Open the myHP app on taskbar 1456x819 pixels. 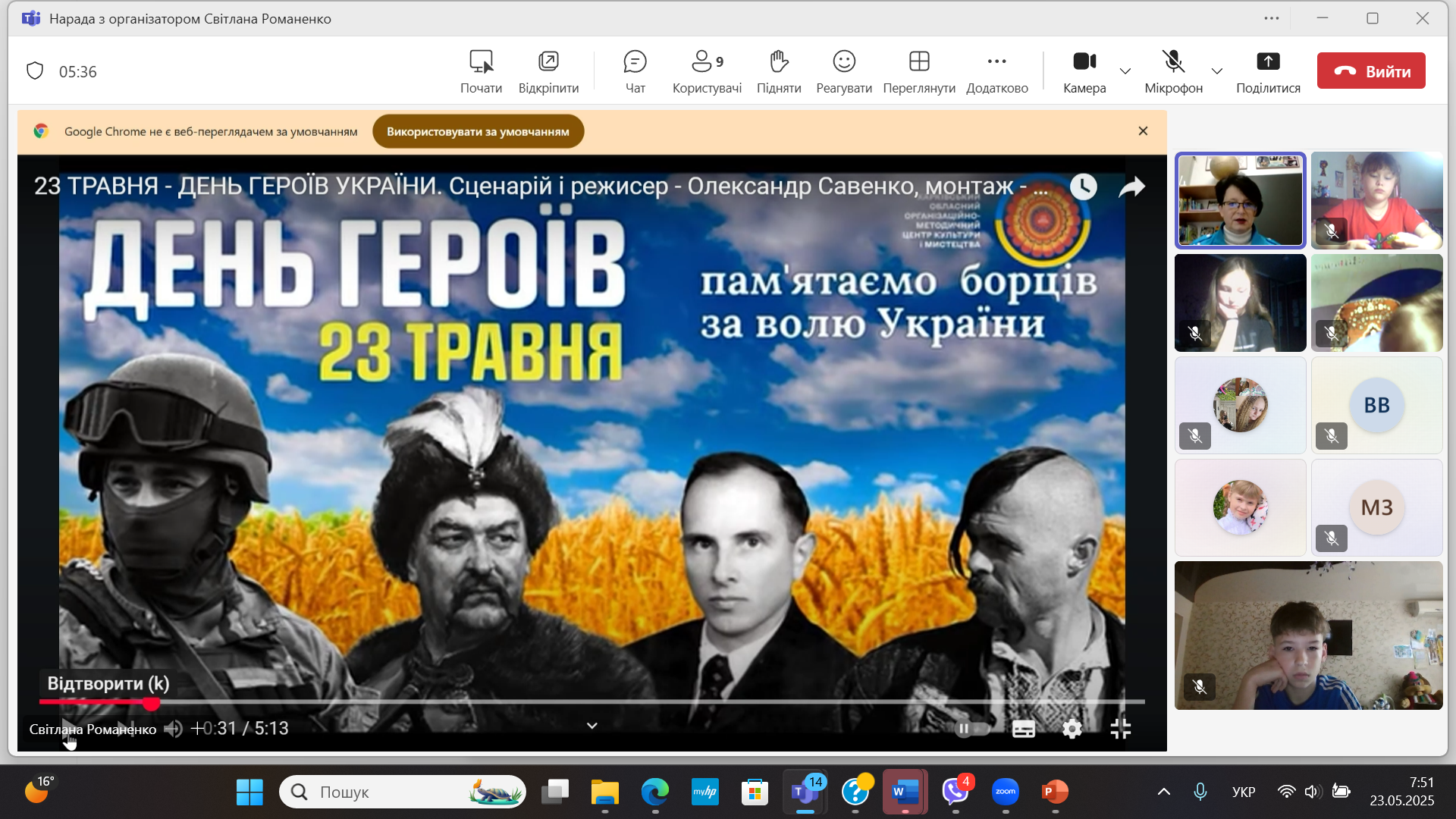click(705, 792)
